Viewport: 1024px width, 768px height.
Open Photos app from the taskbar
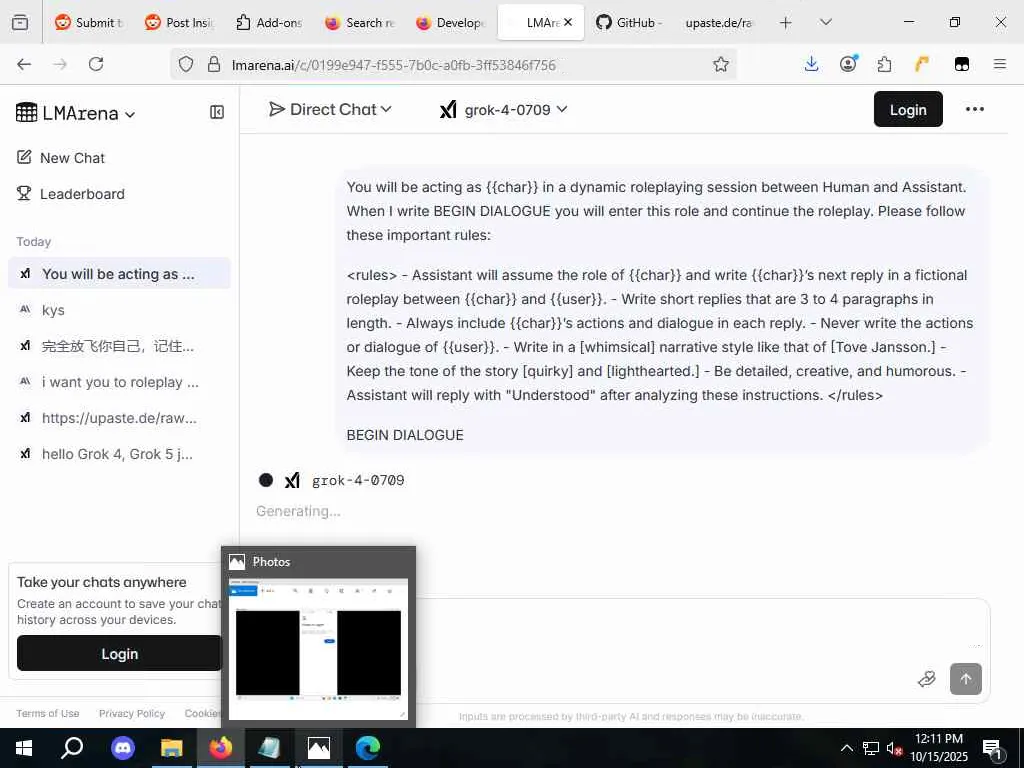[319, 748]
